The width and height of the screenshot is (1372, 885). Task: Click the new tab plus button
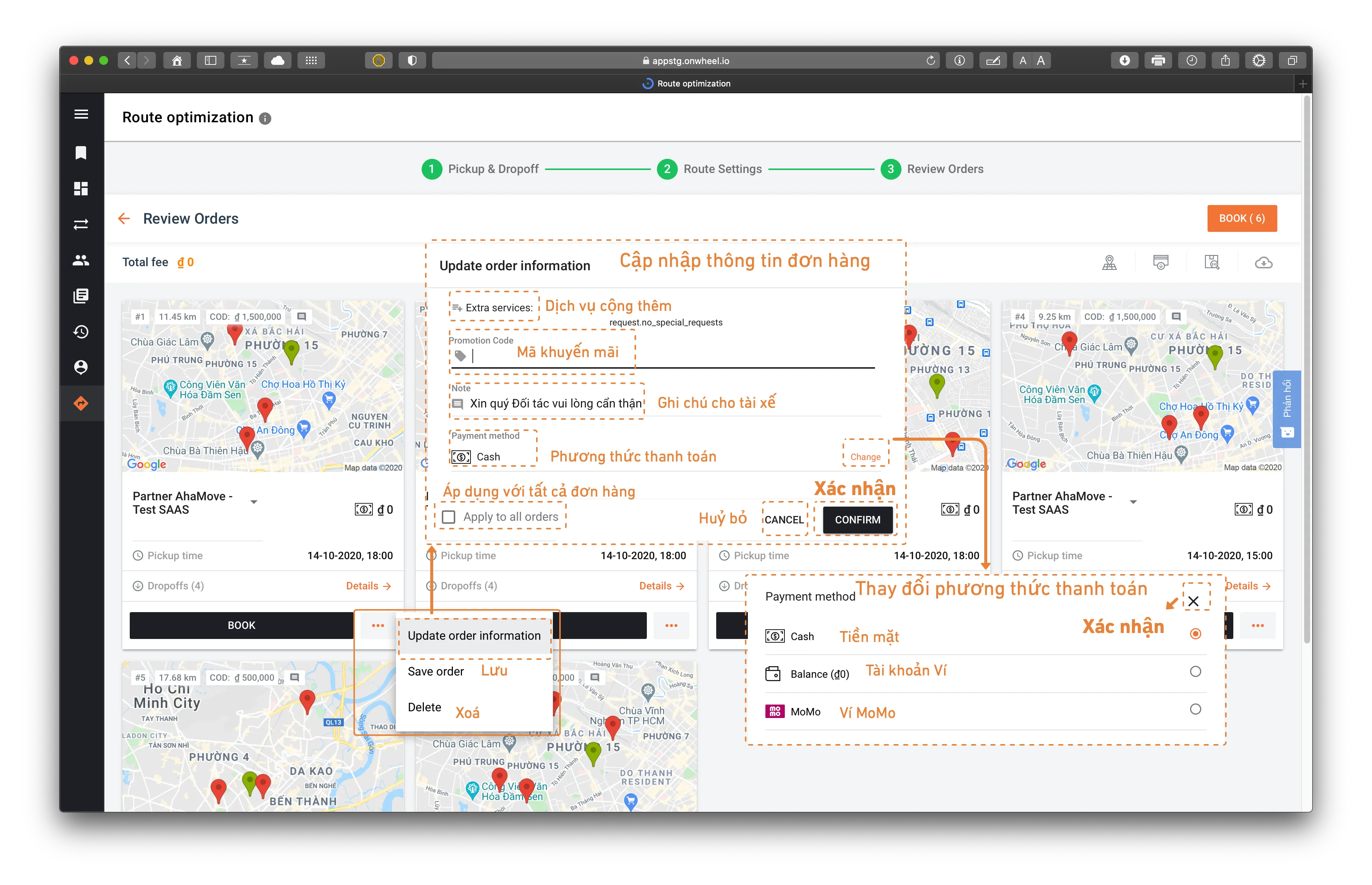pos(1303,84)
